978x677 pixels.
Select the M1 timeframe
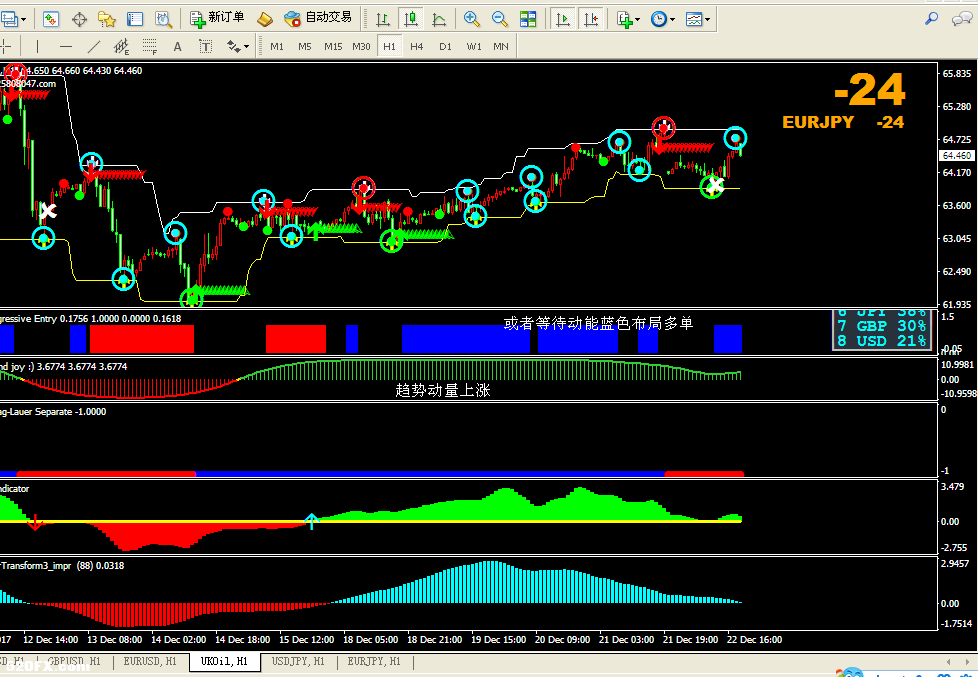(x=277, y=46)
